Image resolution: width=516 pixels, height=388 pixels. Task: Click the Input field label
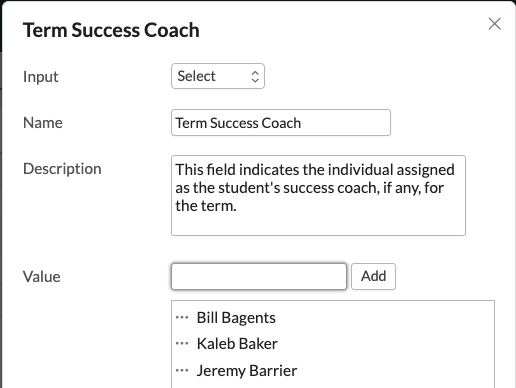(41, 77)
